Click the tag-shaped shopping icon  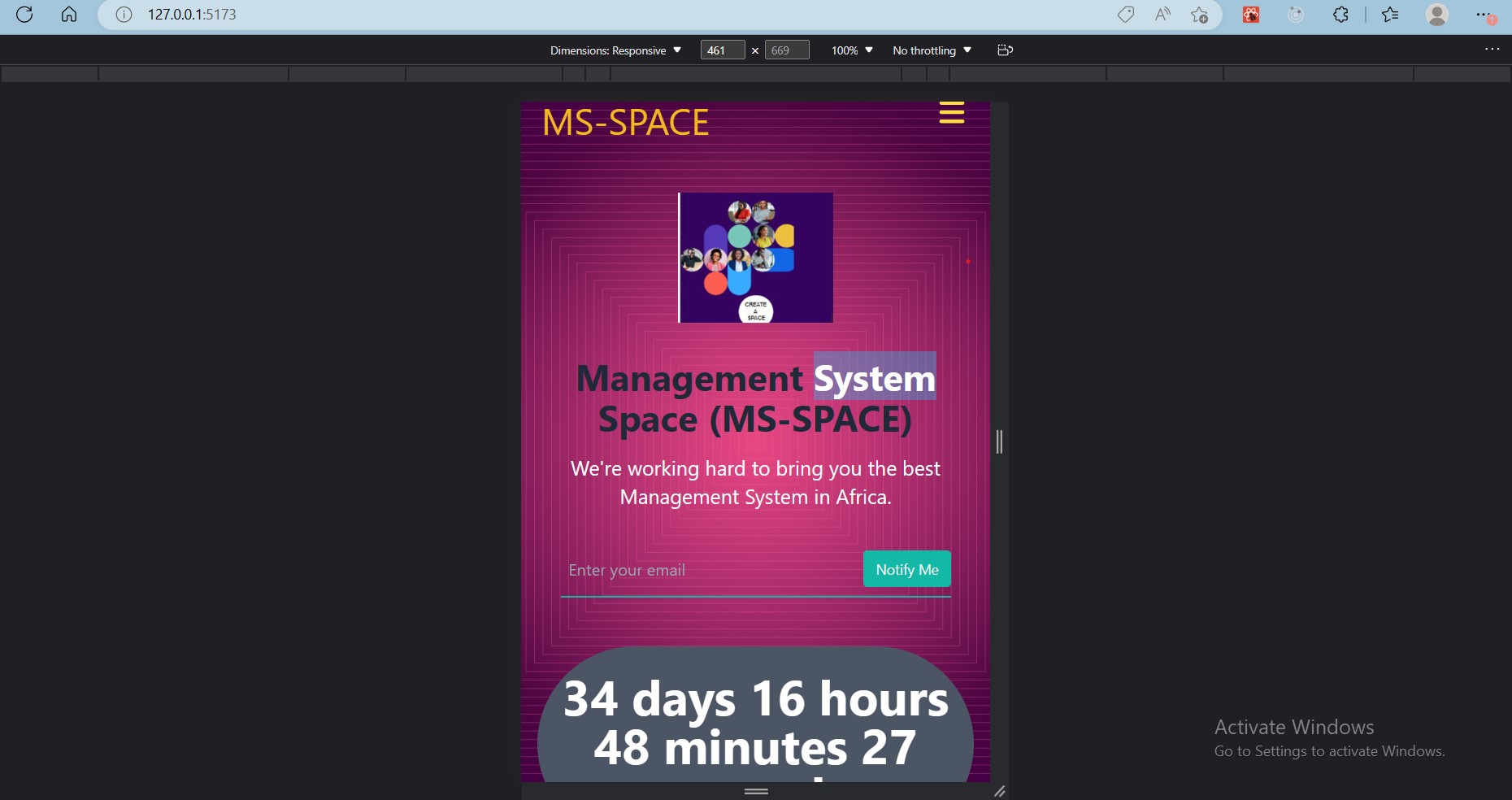pyautogui.click(x=1126, y=15)
